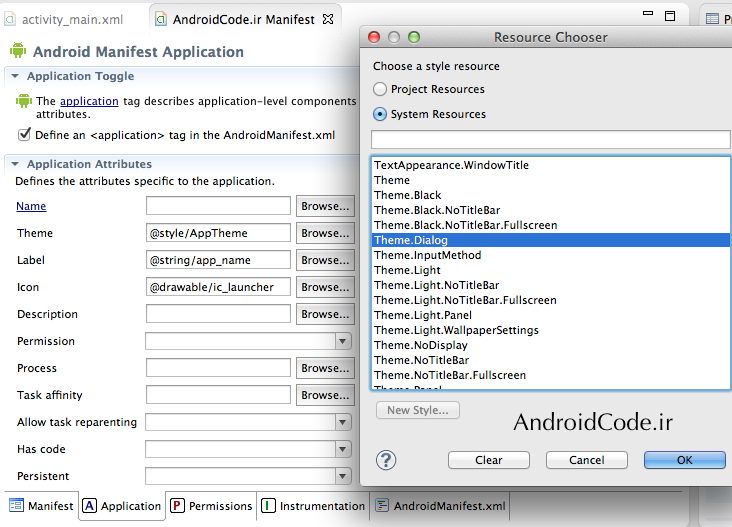Click the Browse button next to Theme
The width and height of the screenshot is (732, 527).
click(325, 233)
